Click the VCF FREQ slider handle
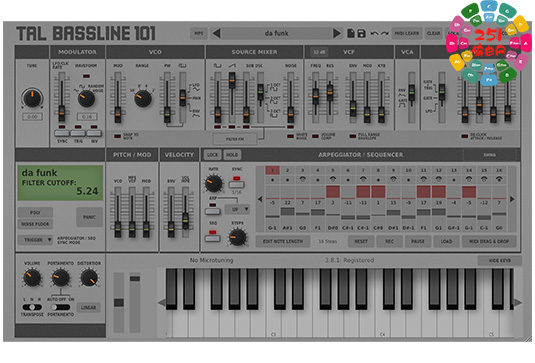The height and width of the screenshot is (363, 535). (316, 96)
